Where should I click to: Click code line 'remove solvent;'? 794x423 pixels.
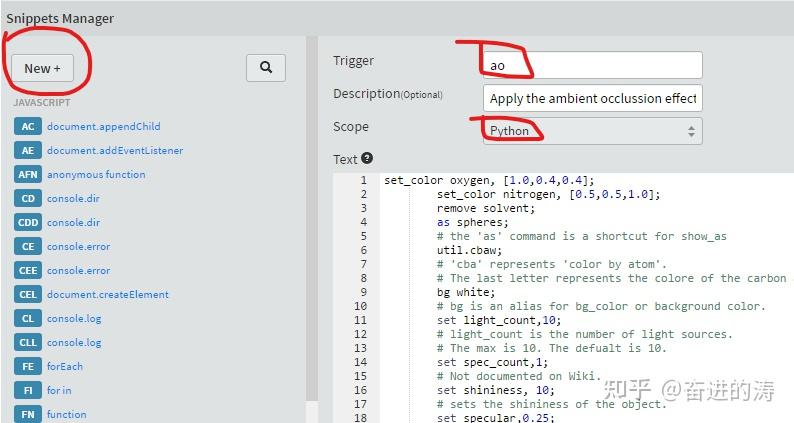point(486,208)
